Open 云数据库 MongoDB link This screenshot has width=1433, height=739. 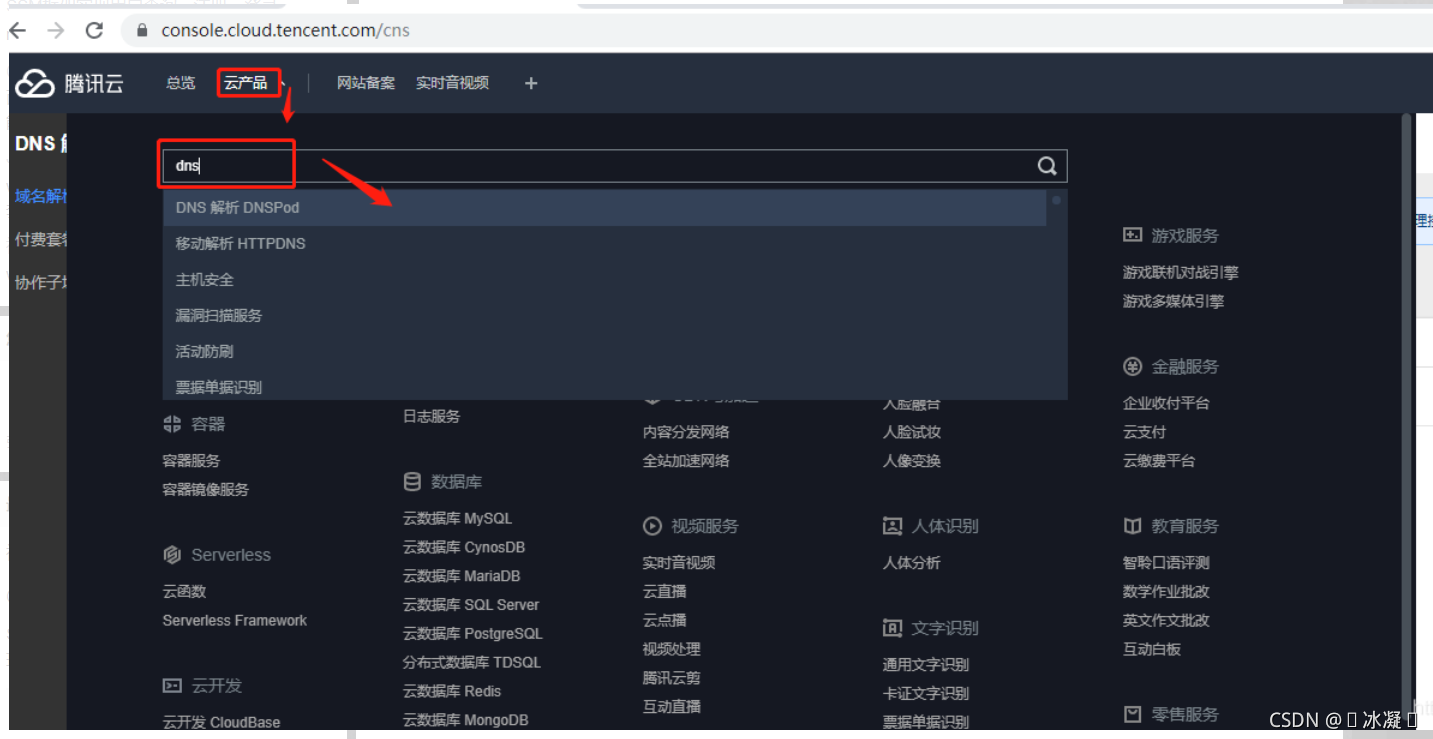(x=466, y=721)
